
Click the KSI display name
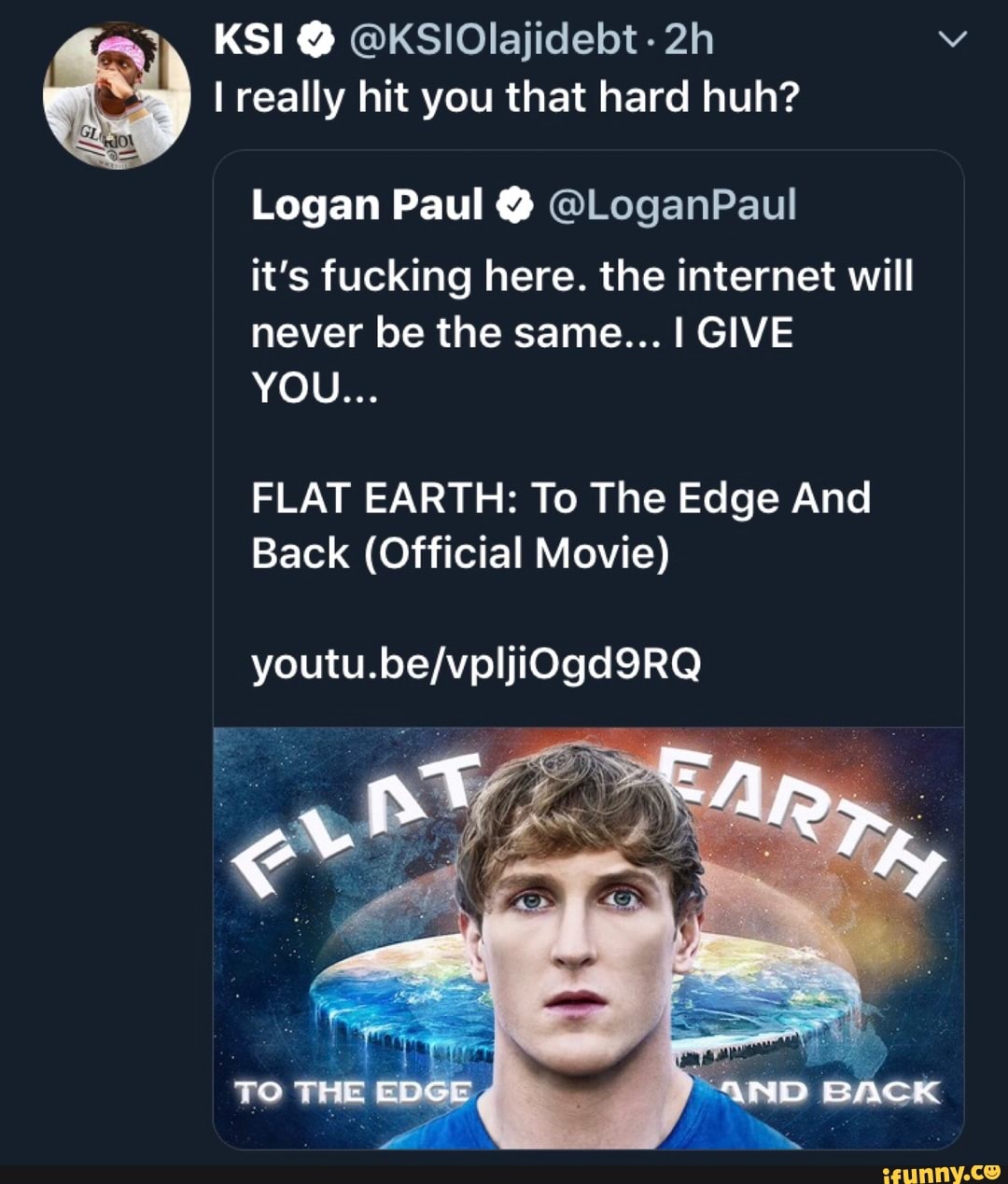pos(248,40)
